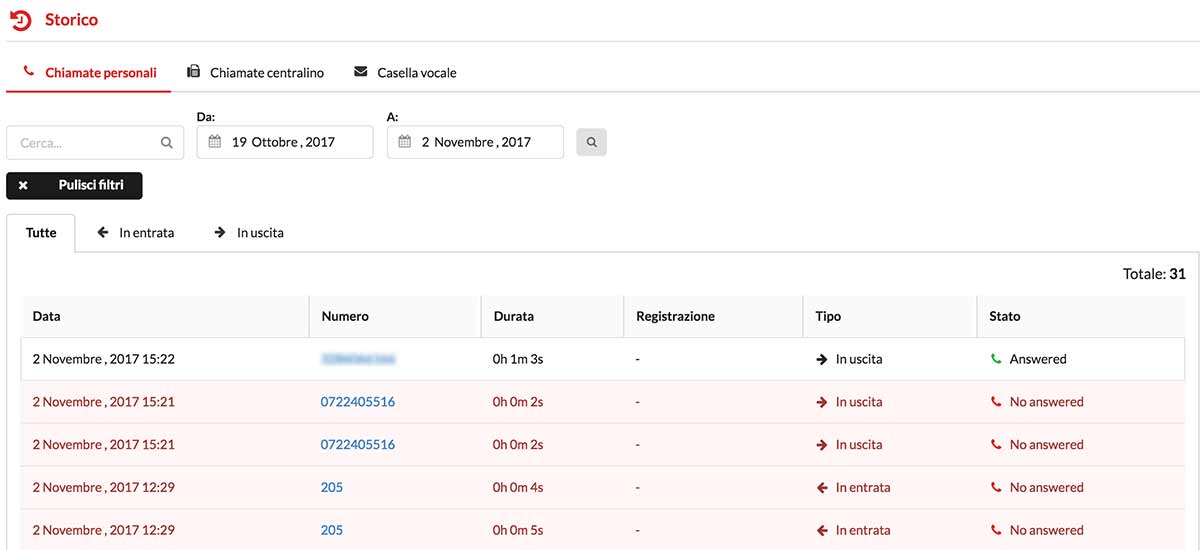Open the Da date picker 19 Ottobre
Image resolution: width=1200 pixels, height=550 pixels.
pos(284,142)
